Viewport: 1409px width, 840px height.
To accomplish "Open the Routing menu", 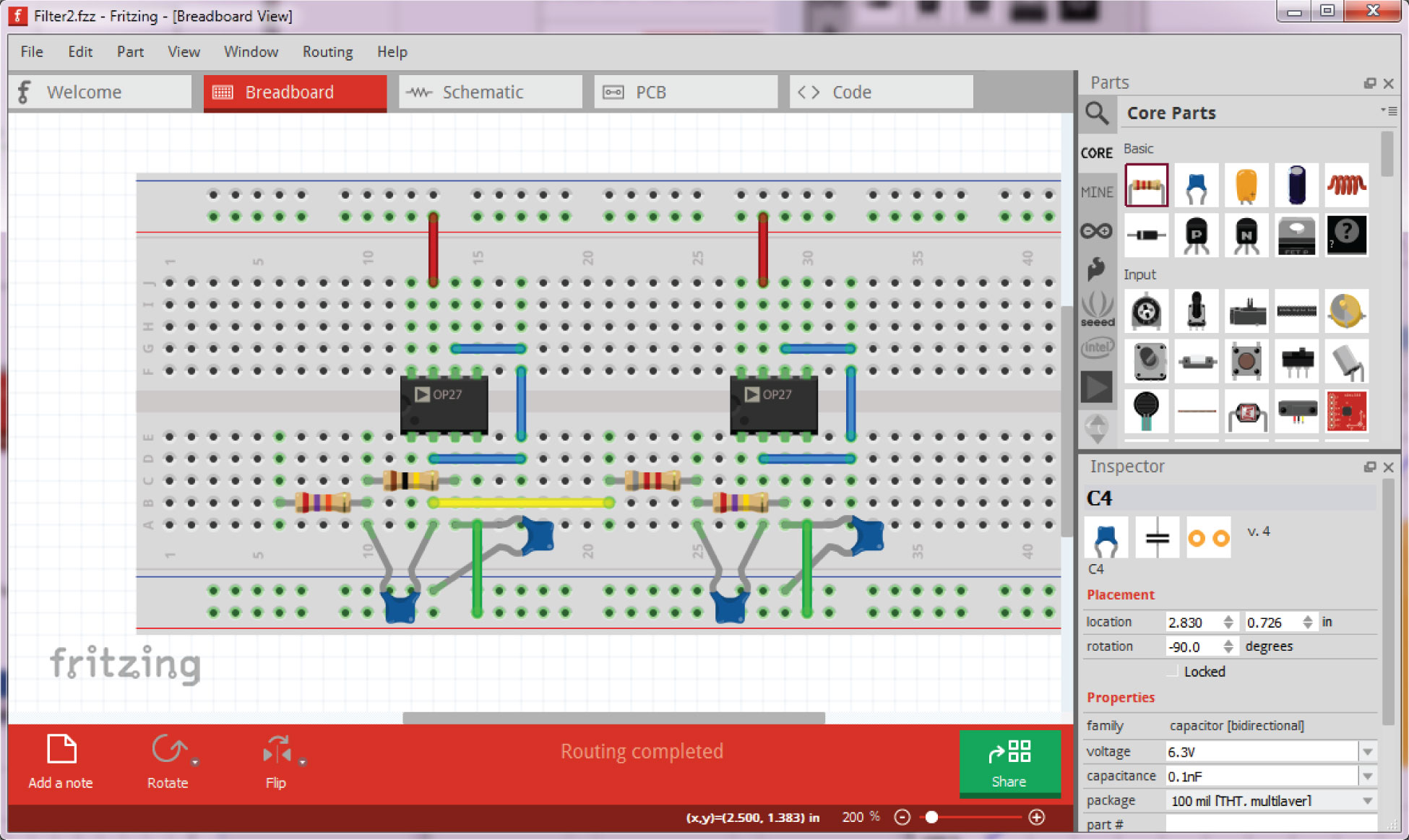I will 328,52.
